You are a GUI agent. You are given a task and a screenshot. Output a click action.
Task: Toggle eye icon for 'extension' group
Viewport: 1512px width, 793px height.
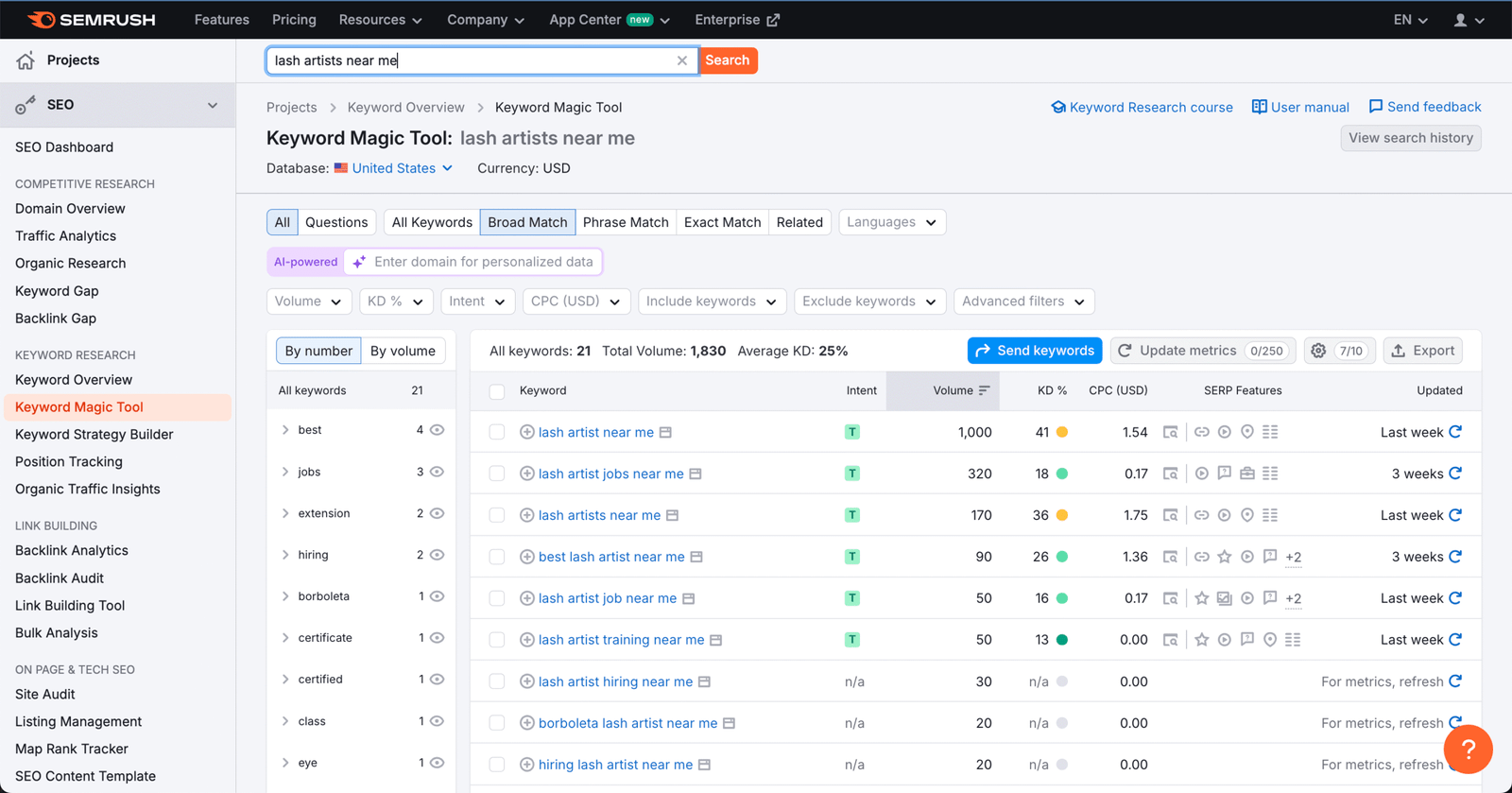(437, 513)
